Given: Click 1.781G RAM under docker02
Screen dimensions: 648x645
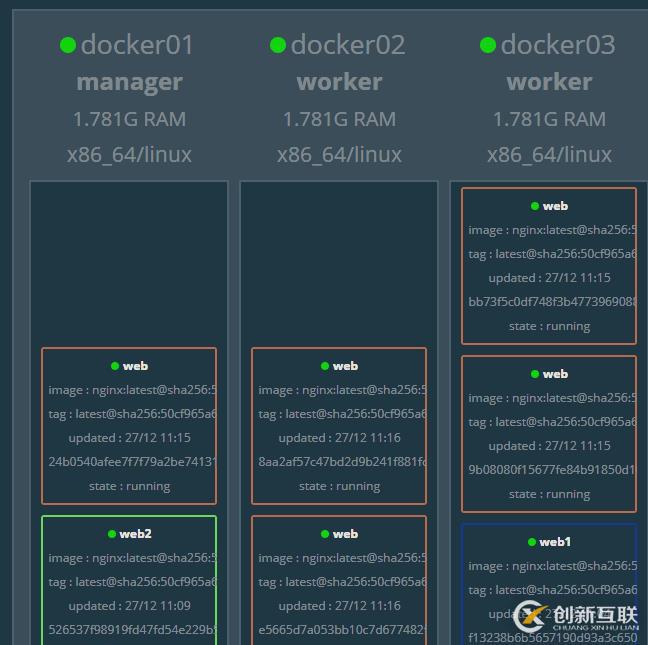Looking at the screenshot, I should 339,119.
